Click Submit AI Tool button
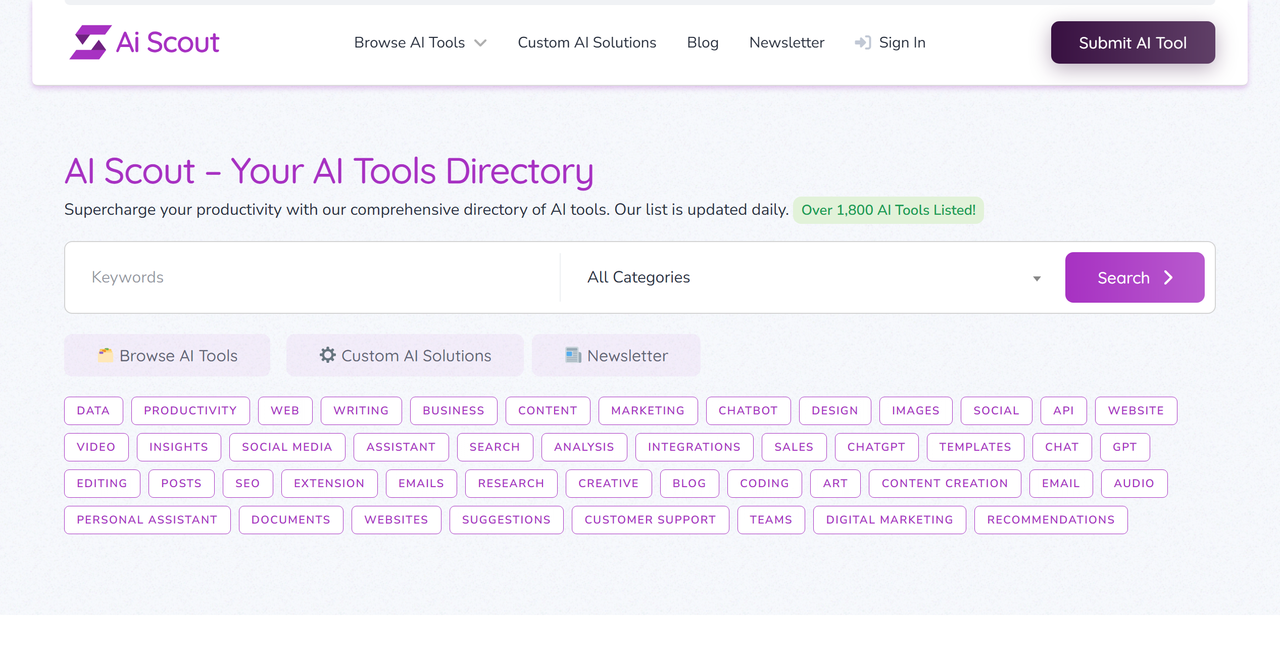Image resolution: width=1280 pixels, height=662 pixels. (x=1133, y=43)
